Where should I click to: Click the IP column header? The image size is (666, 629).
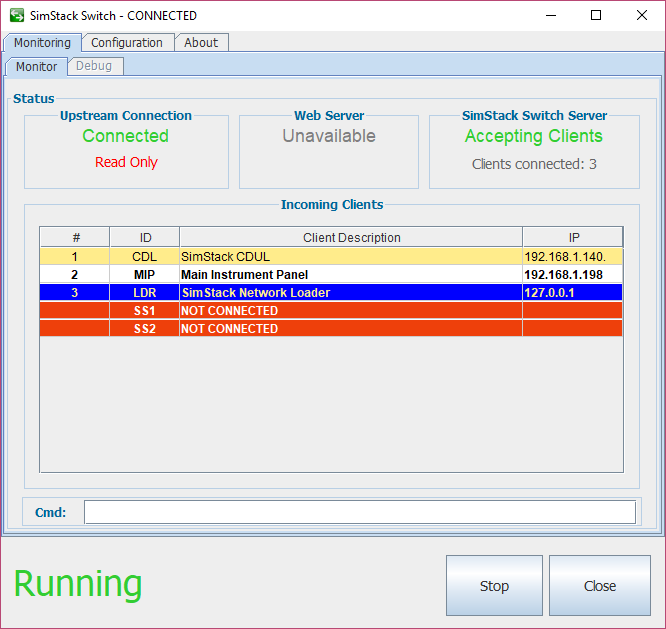[573, 237]
